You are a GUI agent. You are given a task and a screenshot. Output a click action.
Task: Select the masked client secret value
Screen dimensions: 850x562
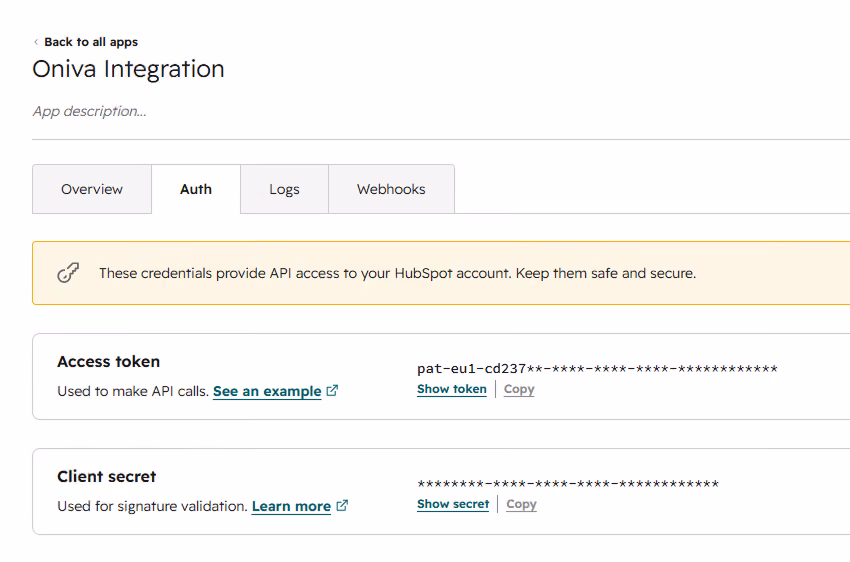tap(568, 483)
